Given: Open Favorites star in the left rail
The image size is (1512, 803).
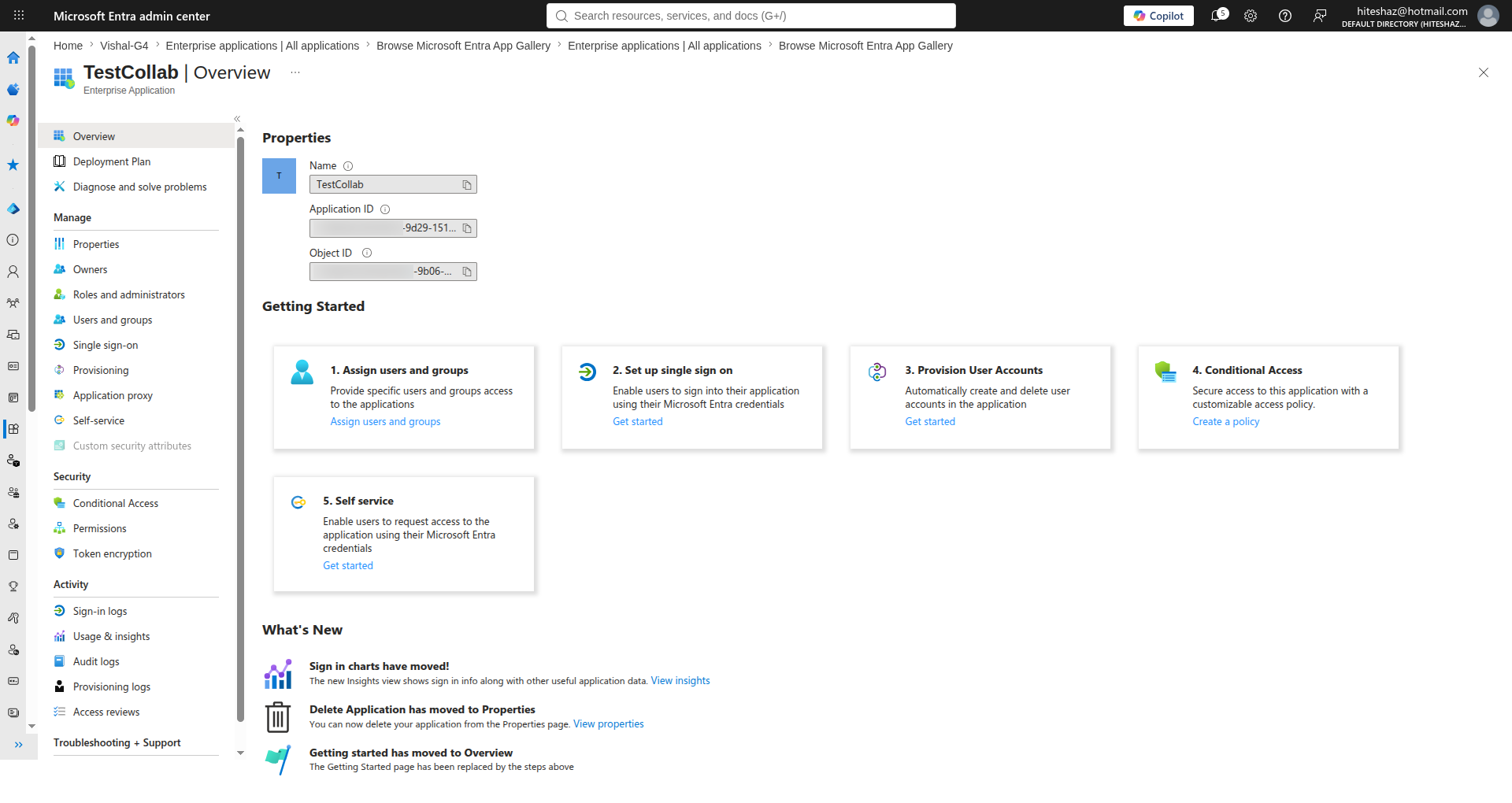Looking at the screenshot, I should tap(13, 165).
